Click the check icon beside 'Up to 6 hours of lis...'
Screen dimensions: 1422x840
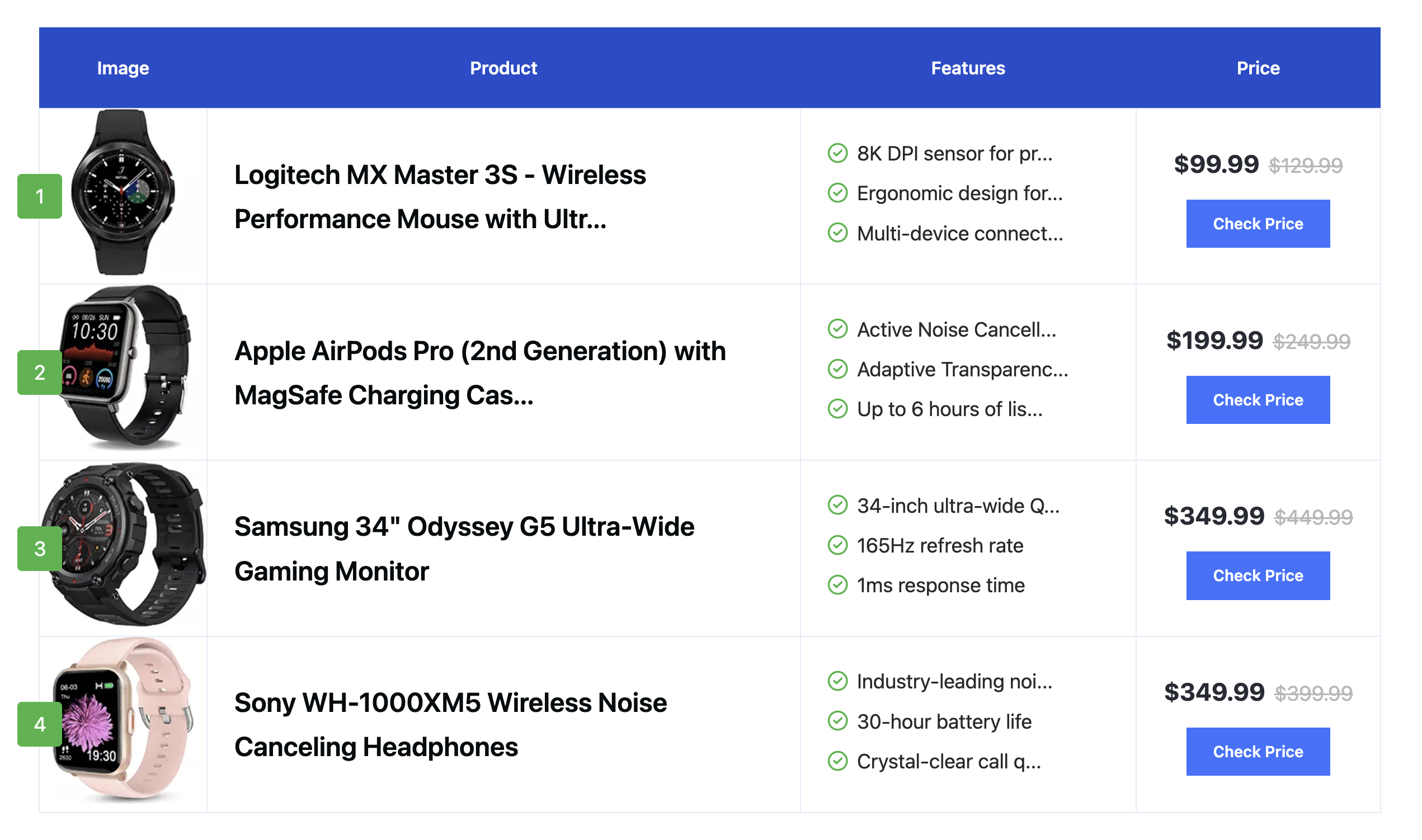(837, 409)
